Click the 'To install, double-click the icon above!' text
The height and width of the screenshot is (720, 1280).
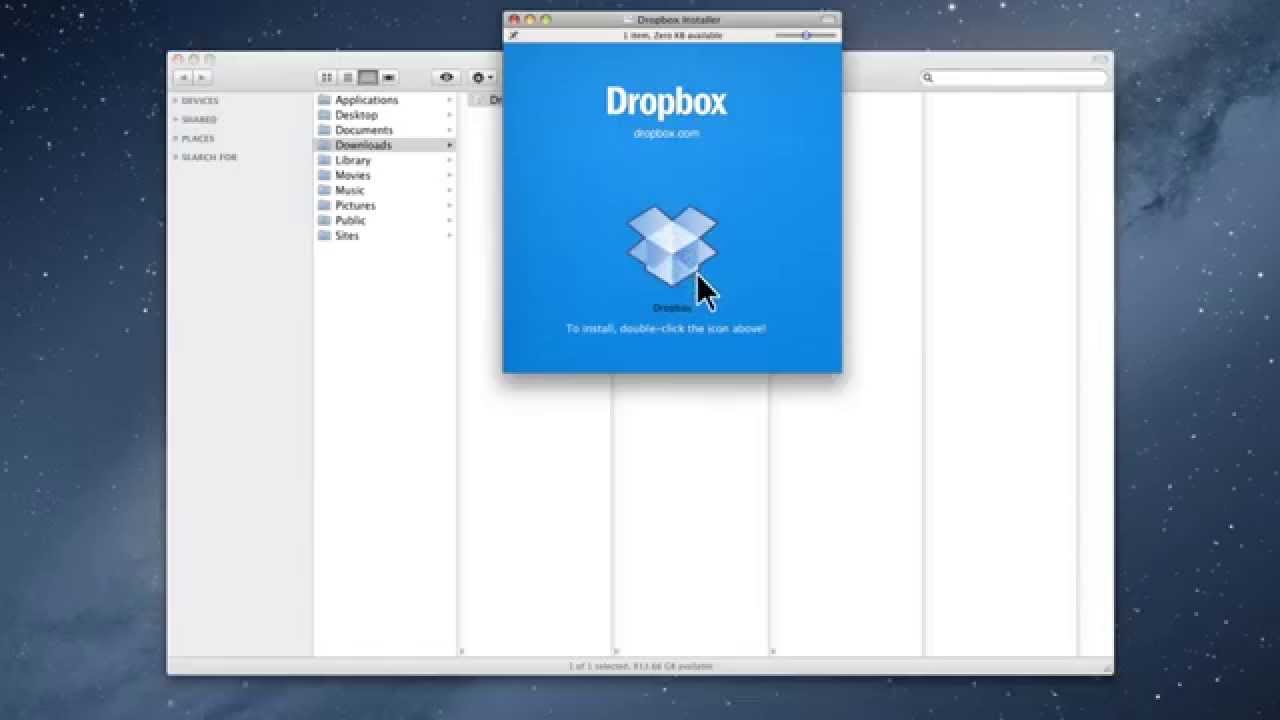(x=666, y=328)
